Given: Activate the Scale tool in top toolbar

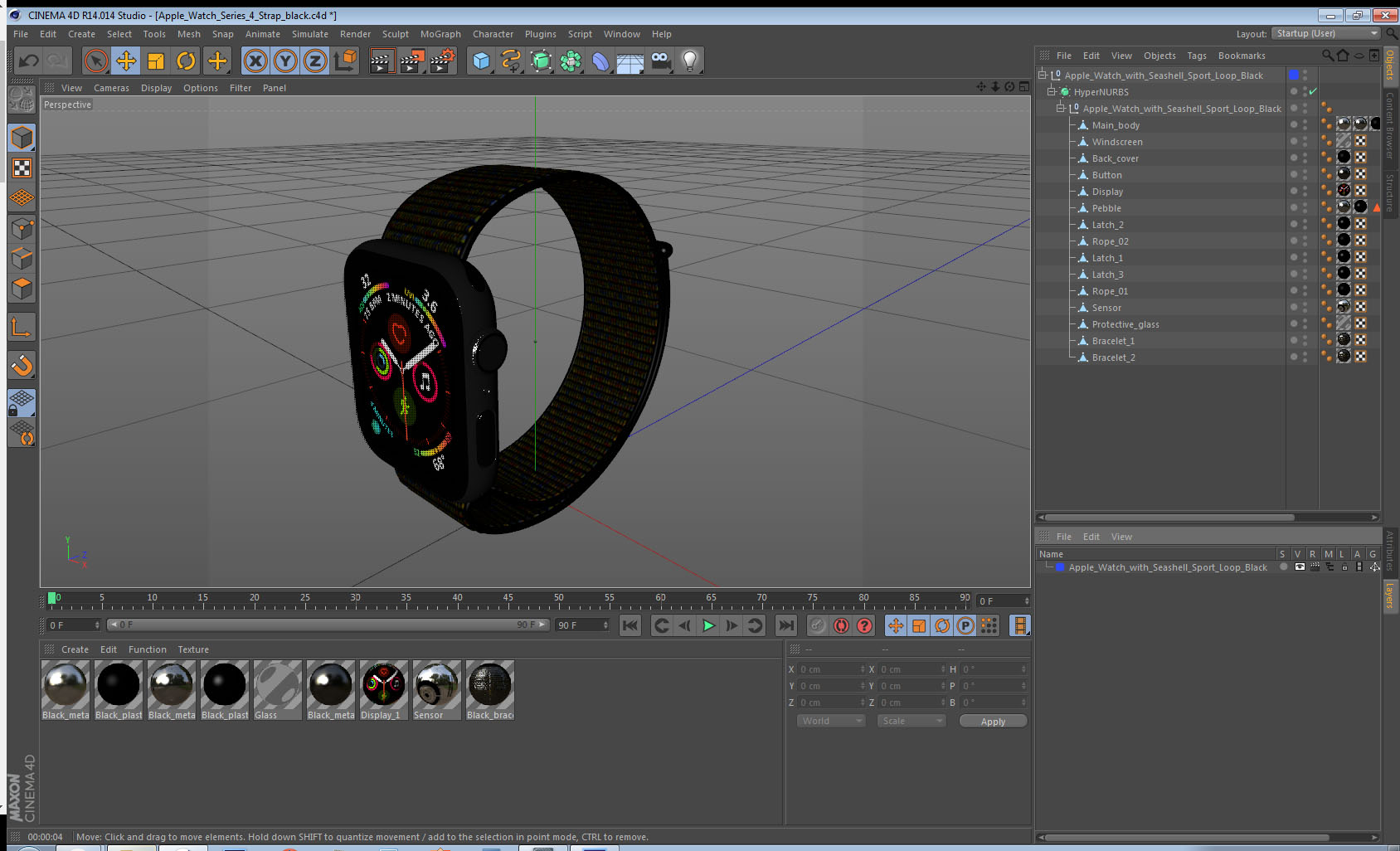Looking at the screenshot, I should coord(156,61).
